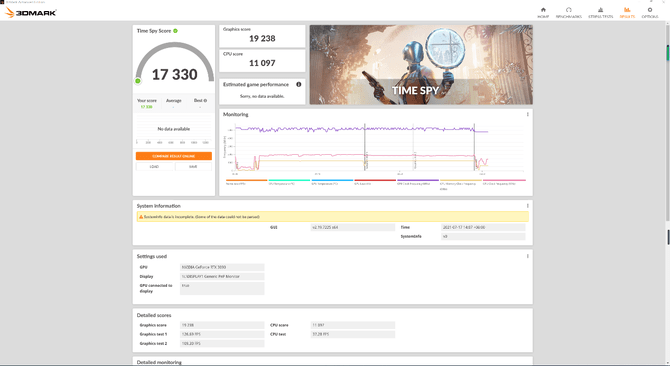Open the Stress Tests icon
The image size is (670, 366).
pos(600,10)
